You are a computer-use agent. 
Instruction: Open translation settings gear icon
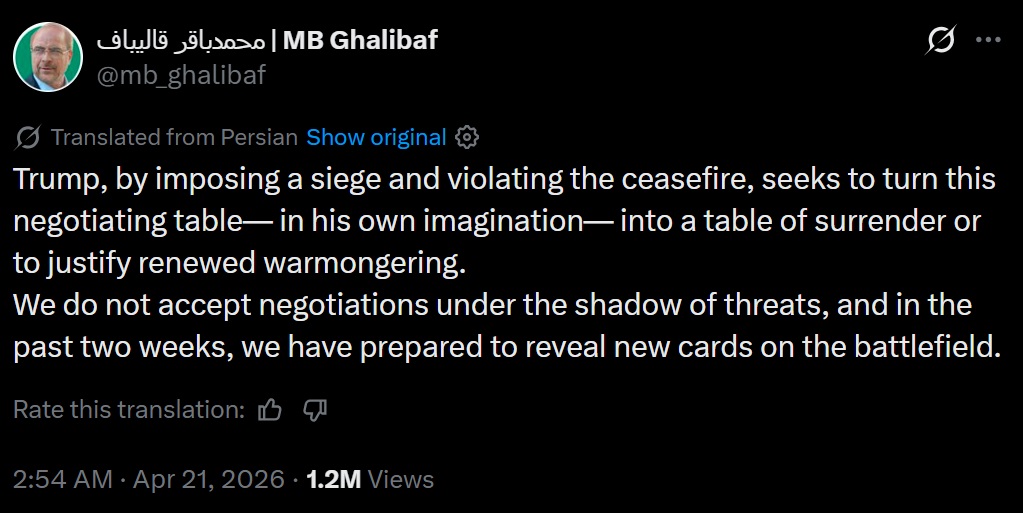[466, 137]
